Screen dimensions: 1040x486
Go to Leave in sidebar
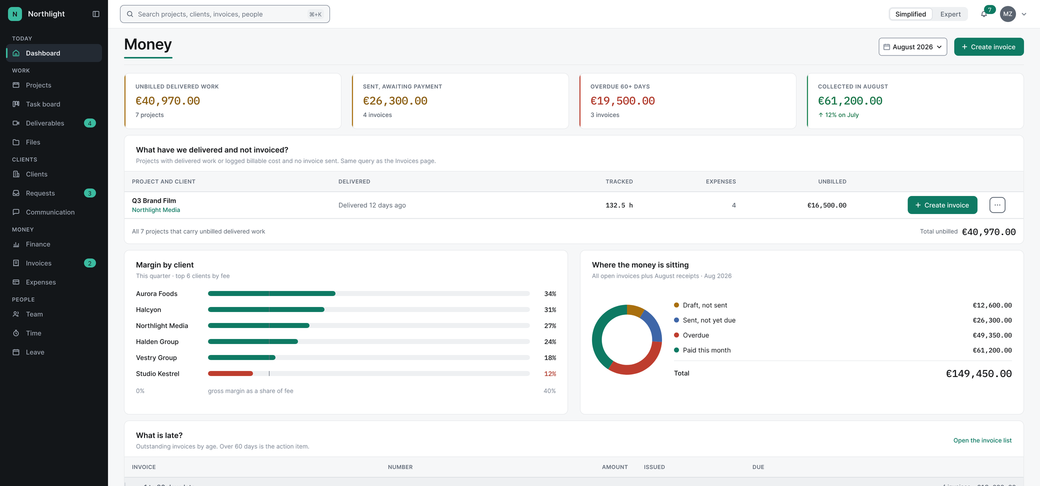(x=54, y=352)
